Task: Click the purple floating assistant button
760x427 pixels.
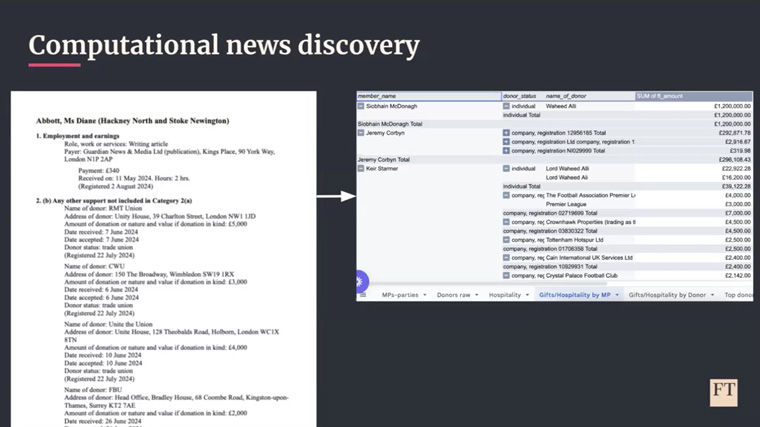Action: (361, 282)
